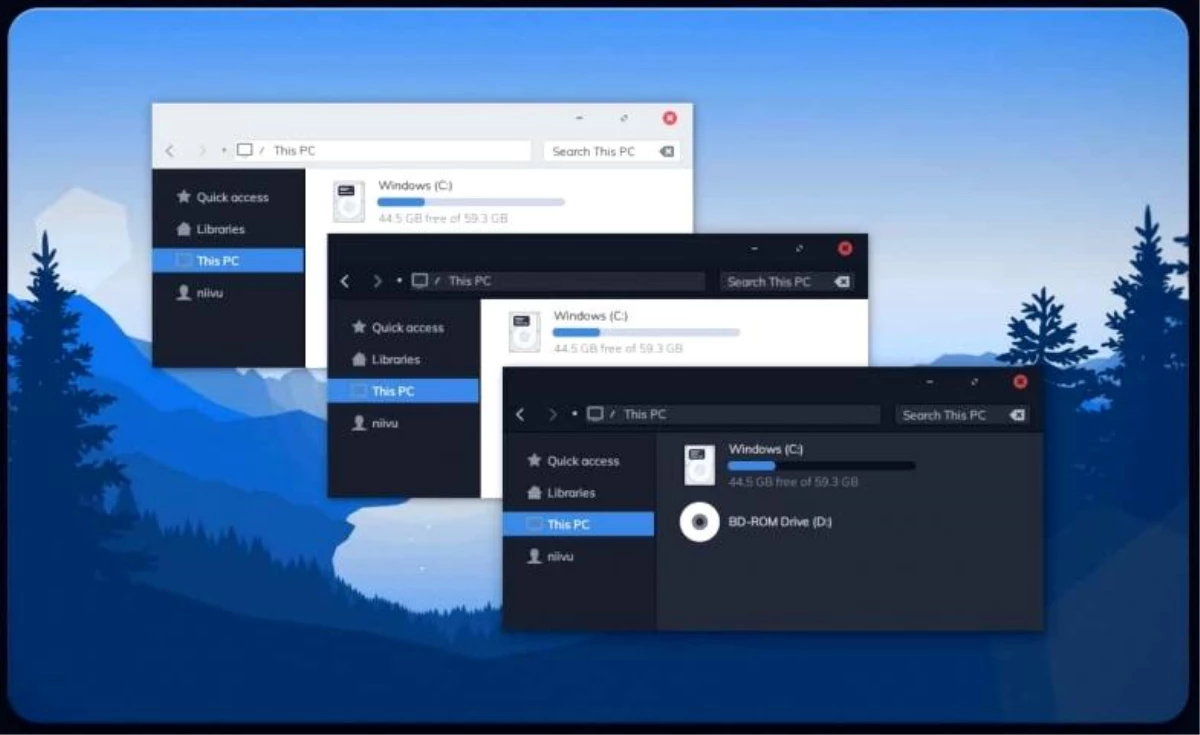
Task: Click the Windows (C:) drive icon in front window
Action: click(698, 464)
